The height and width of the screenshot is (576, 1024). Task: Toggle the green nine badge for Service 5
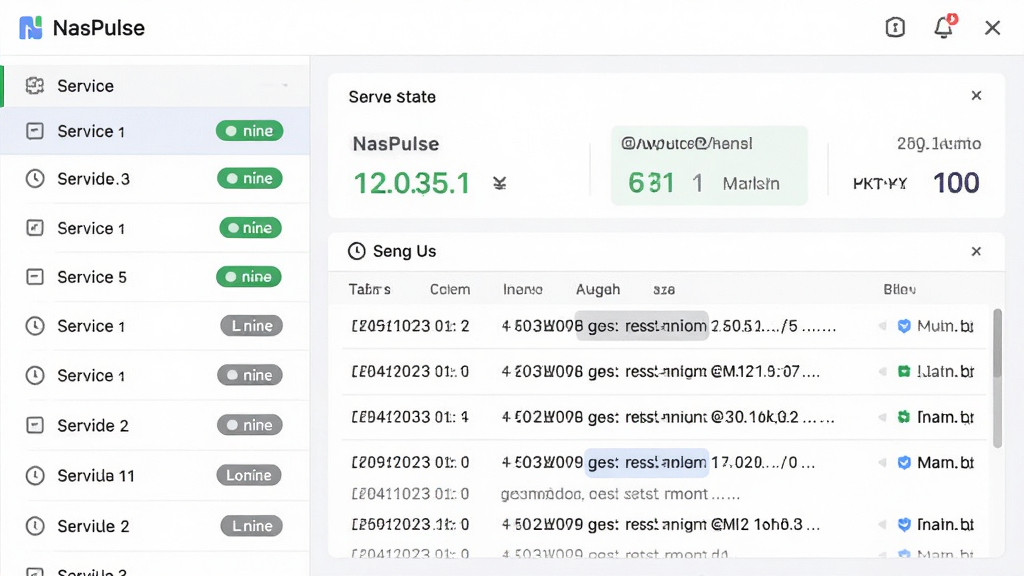click(249, 277)
